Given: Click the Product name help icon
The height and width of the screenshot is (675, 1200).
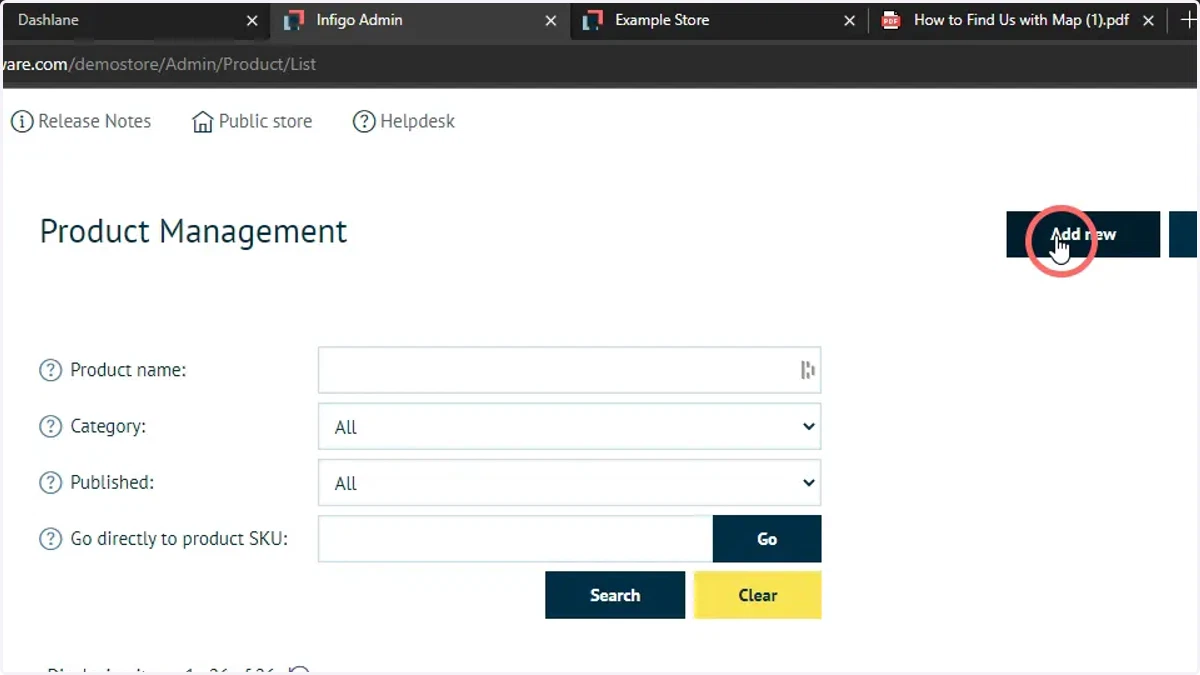Looking at the screenshot, I should point(50,370).
